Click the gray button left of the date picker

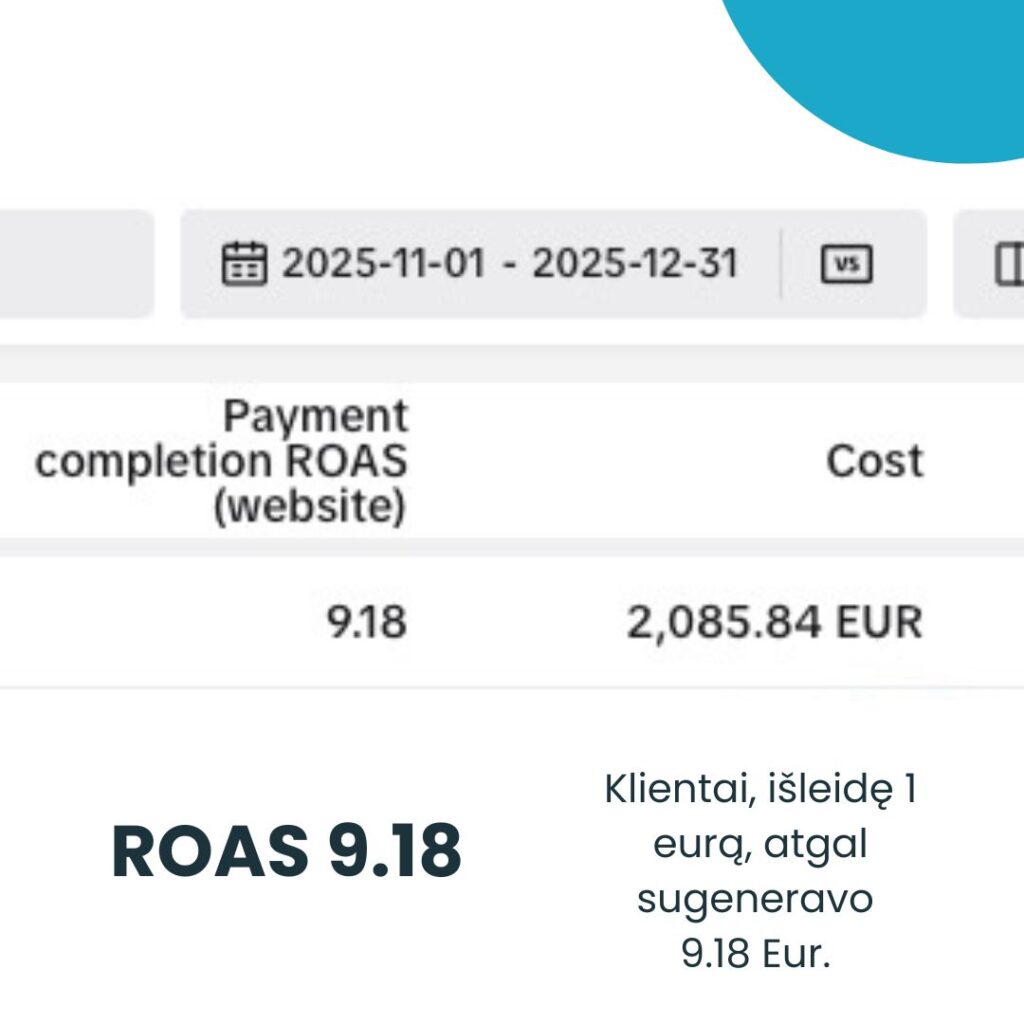pos(75,264)
